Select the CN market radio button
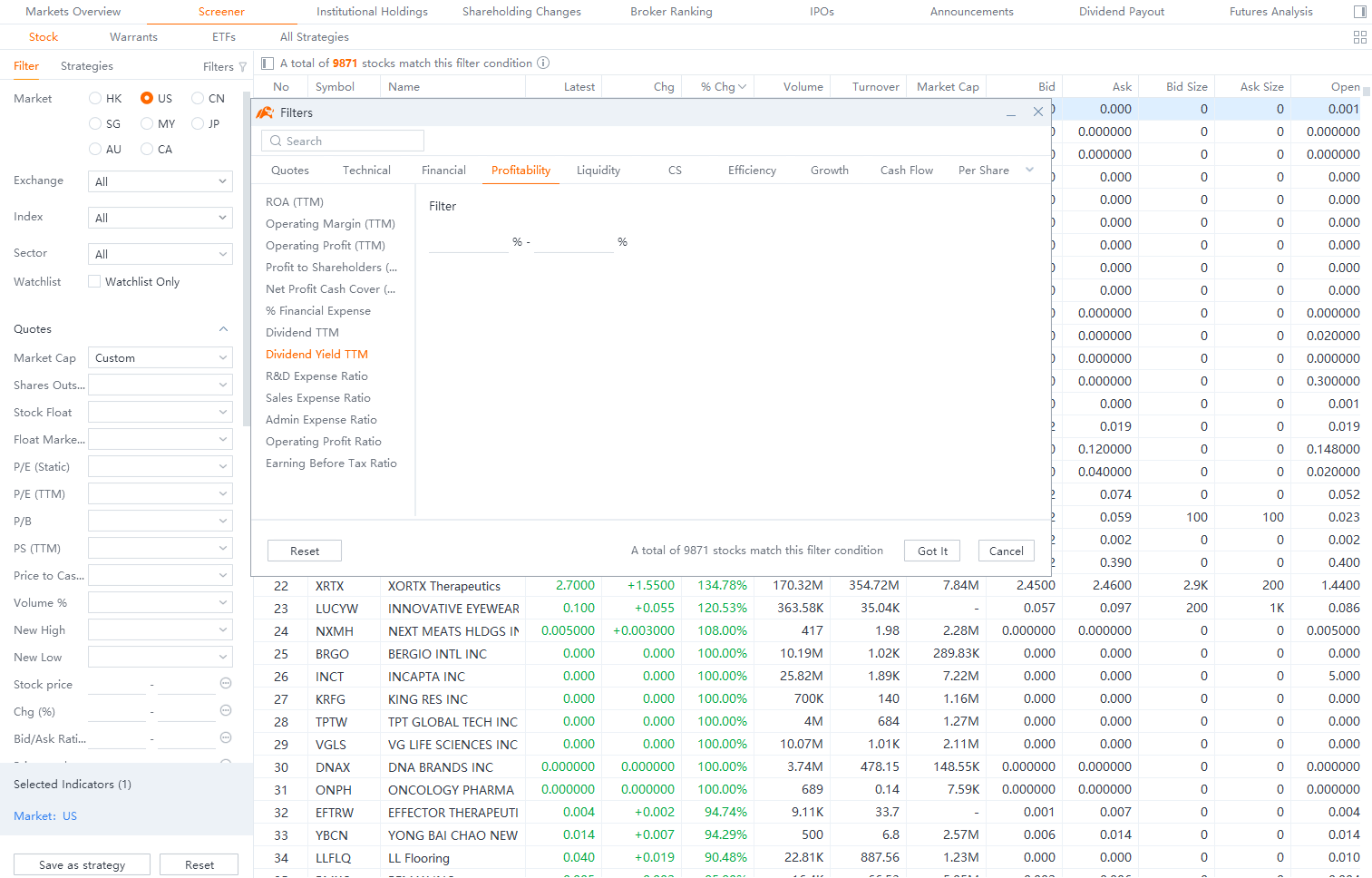The height and width of the screenshot is (878, 1372). tap(198, 98)
